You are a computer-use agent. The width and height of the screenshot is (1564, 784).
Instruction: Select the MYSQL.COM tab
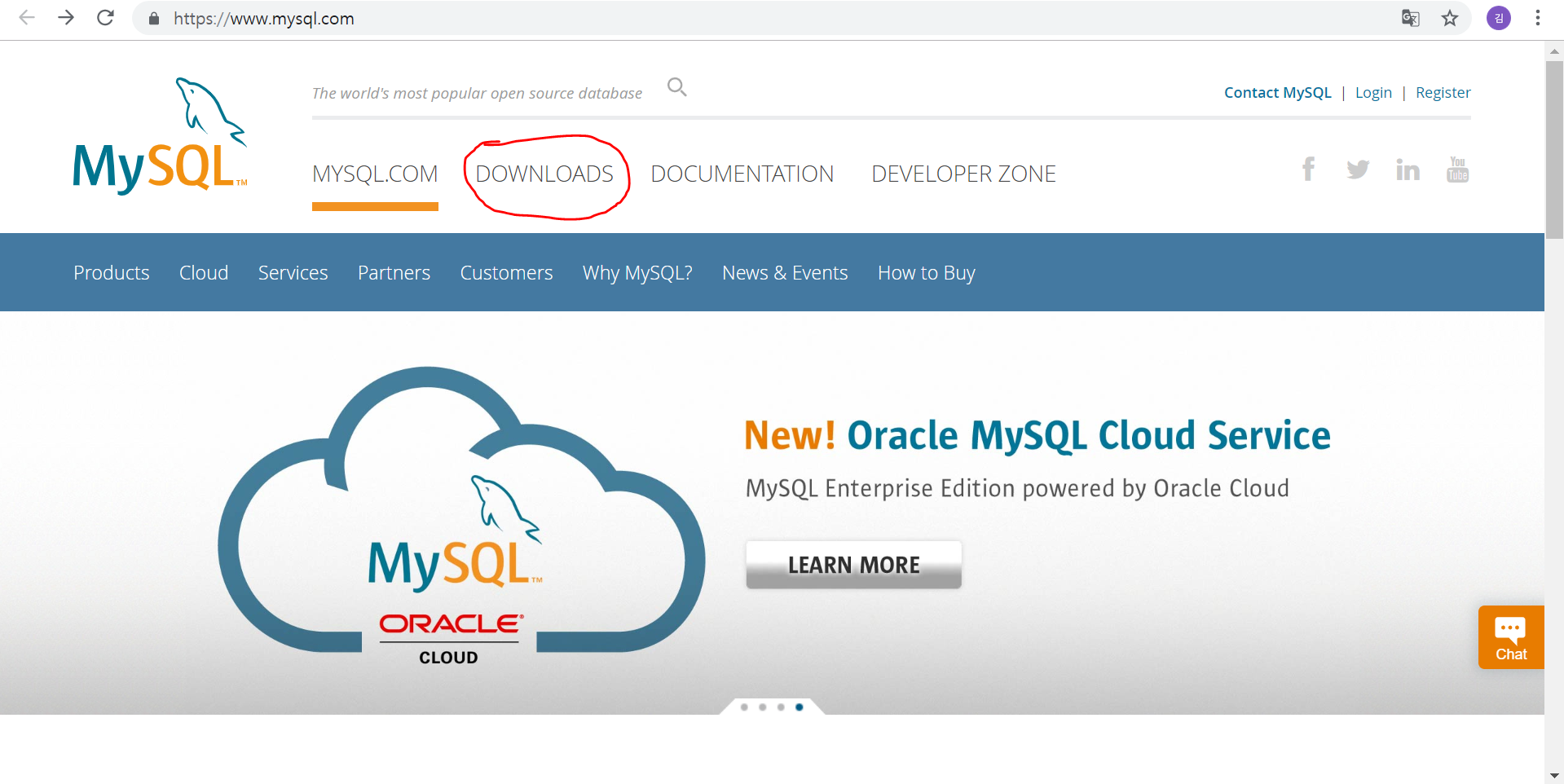point(375,174)
